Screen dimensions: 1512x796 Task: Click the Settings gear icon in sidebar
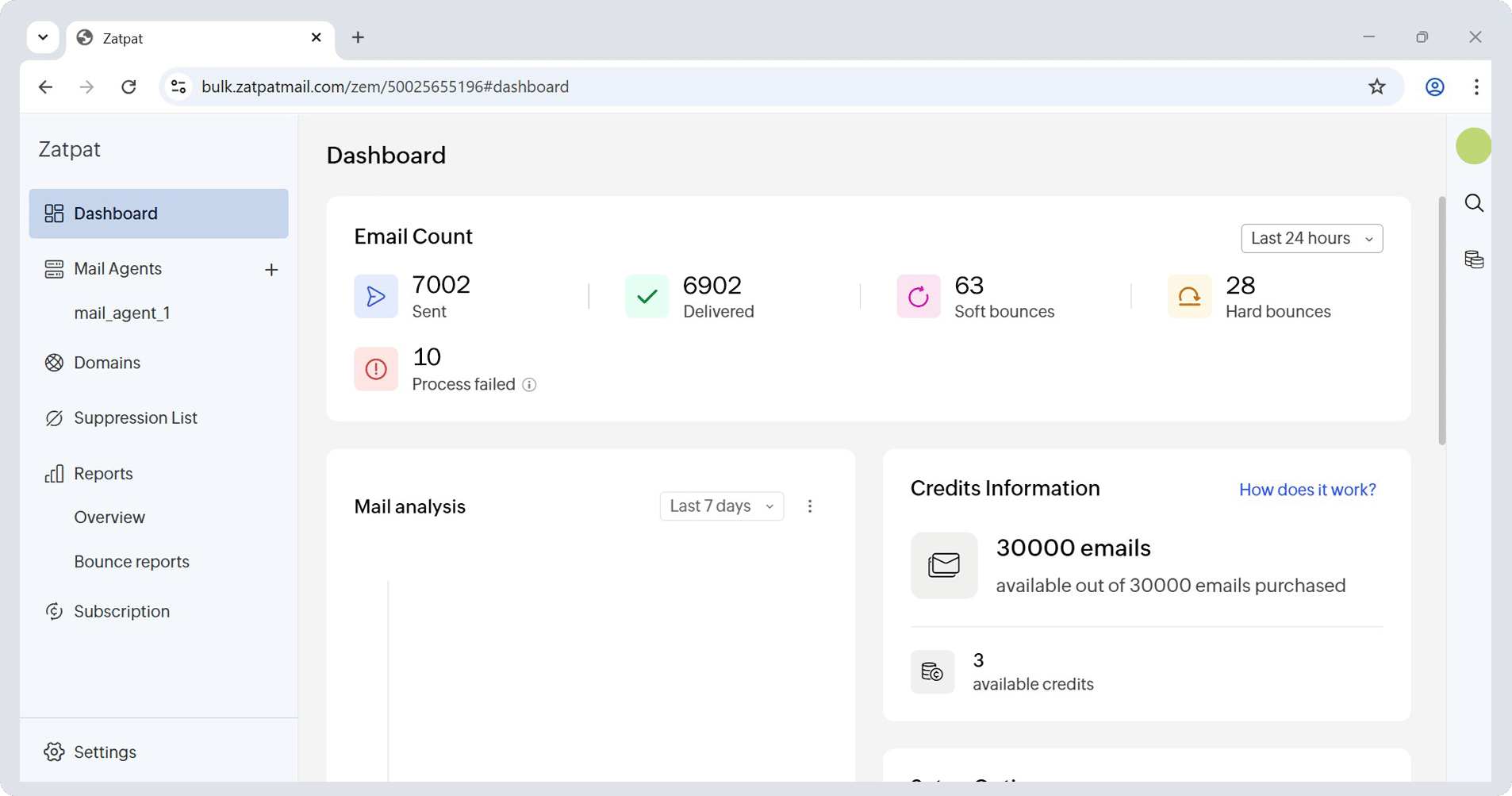click(x=54, y=752)
